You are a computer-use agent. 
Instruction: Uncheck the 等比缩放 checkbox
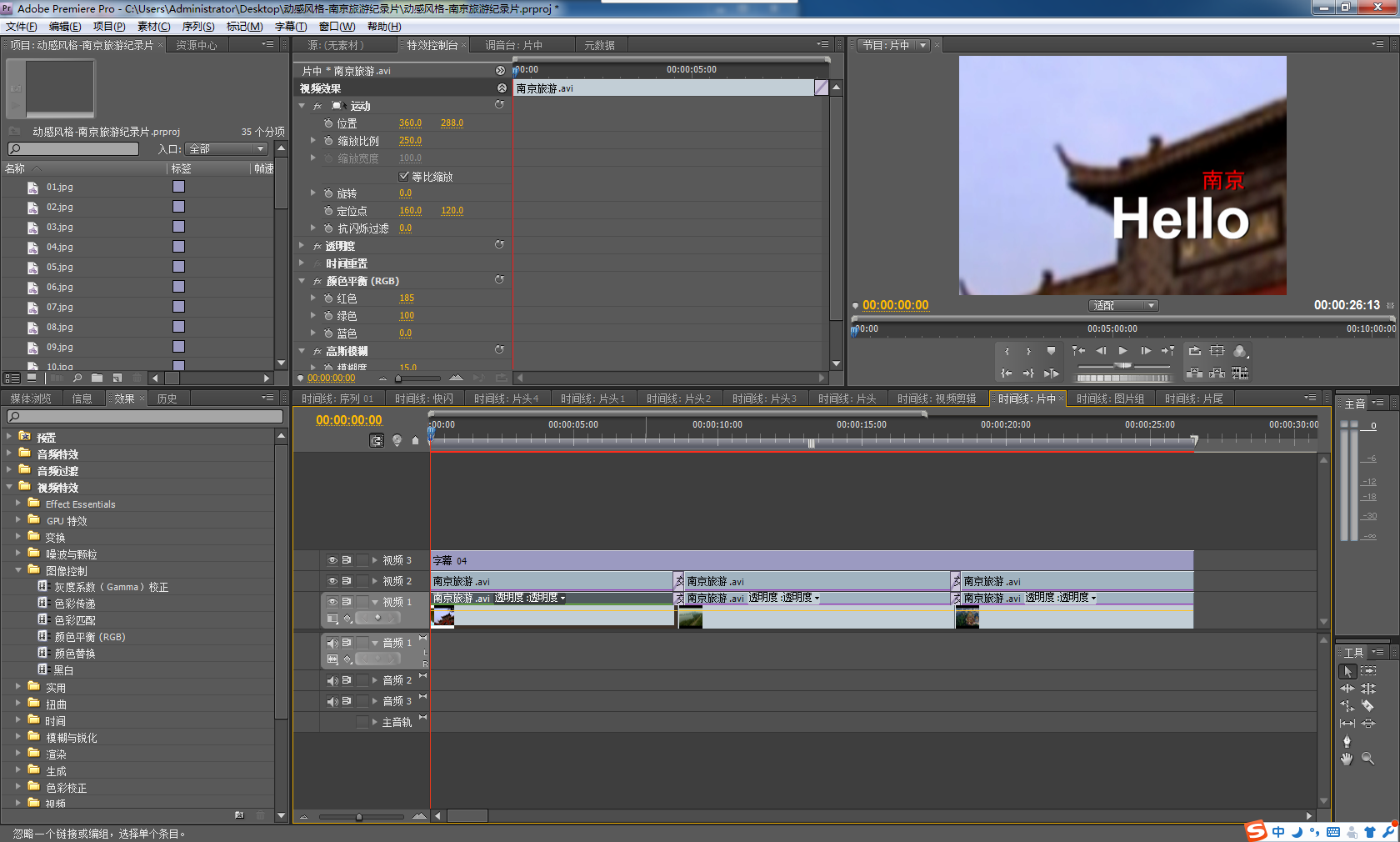coord(404,176)
